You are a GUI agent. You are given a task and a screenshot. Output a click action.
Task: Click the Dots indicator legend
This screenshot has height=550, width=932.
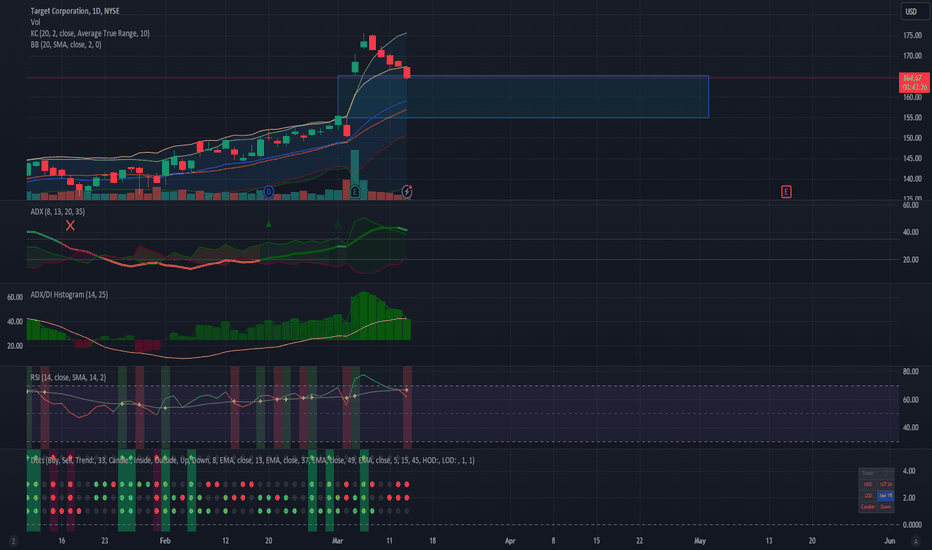click(253, 460)
